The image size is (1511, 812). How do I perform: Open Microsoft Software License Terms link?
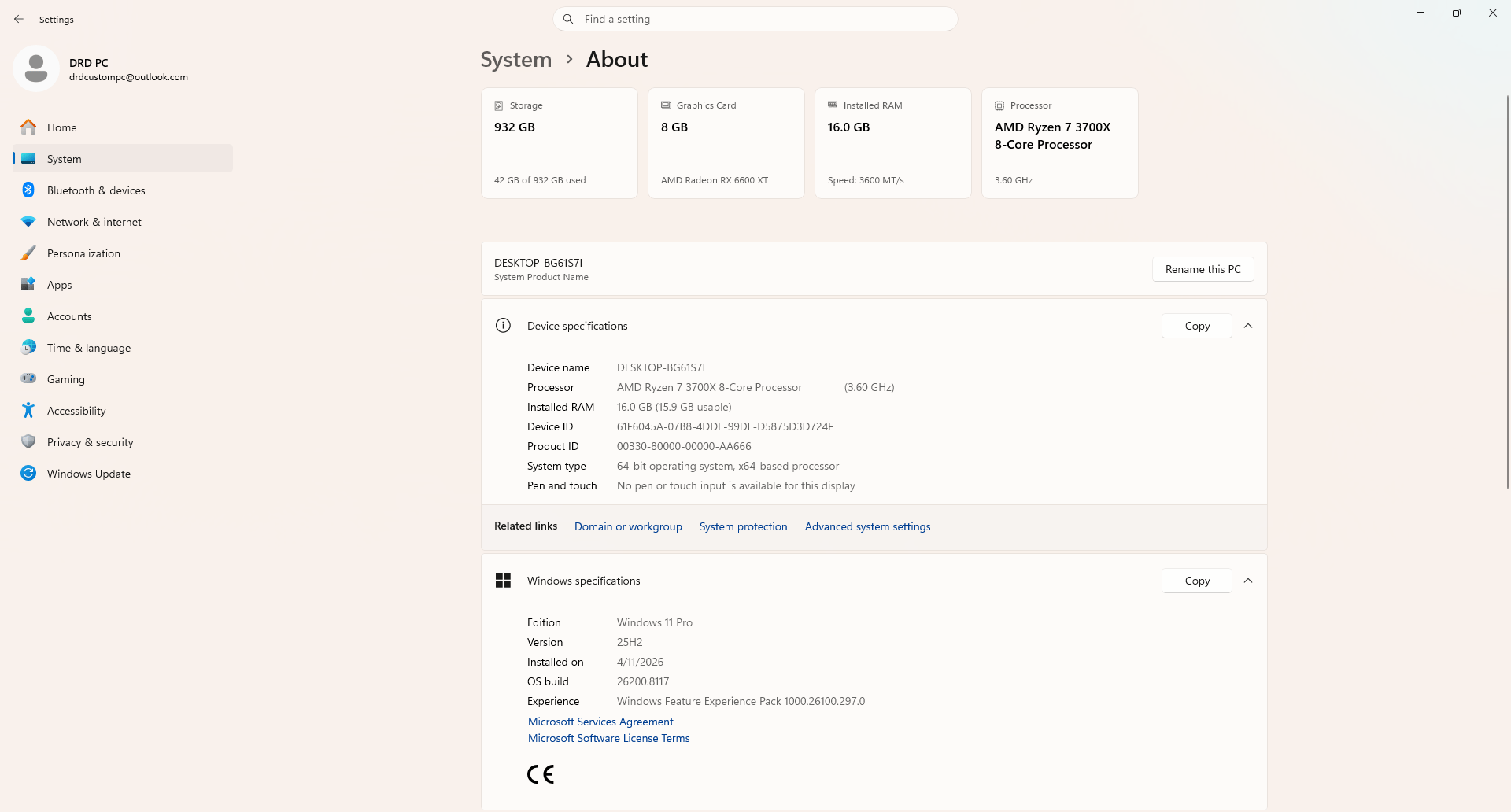coord(609,738)
